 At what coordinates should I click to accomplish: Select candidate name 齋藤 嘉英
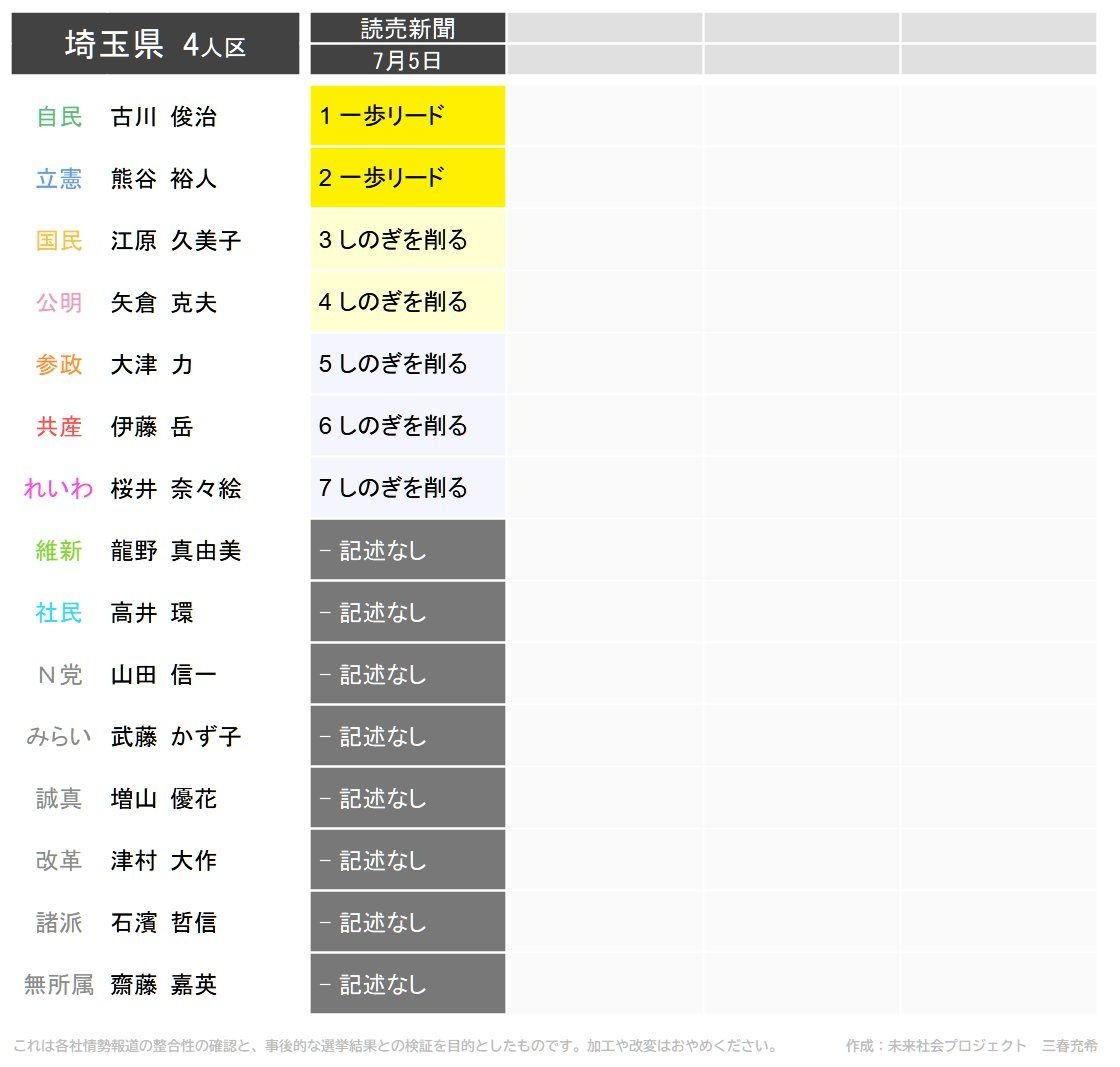163,985
